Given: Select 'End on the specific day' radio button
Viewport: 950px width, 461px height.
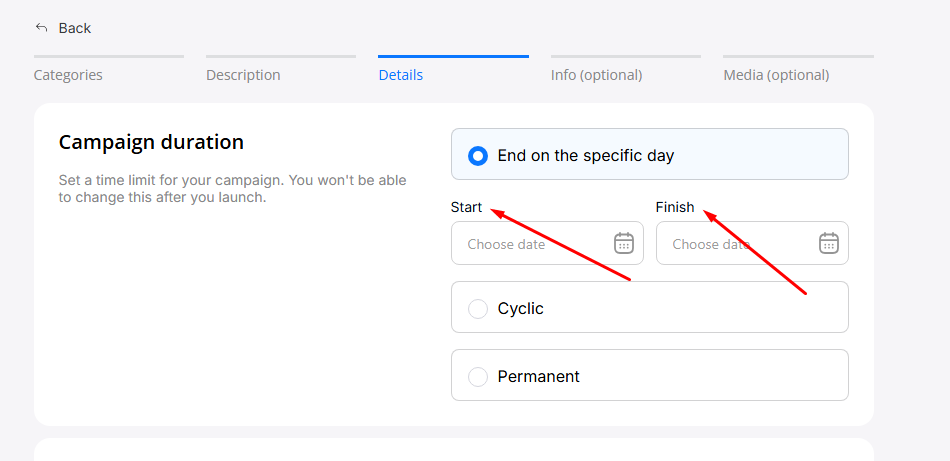Looking at the screenshot, I should tap(478, 155).
